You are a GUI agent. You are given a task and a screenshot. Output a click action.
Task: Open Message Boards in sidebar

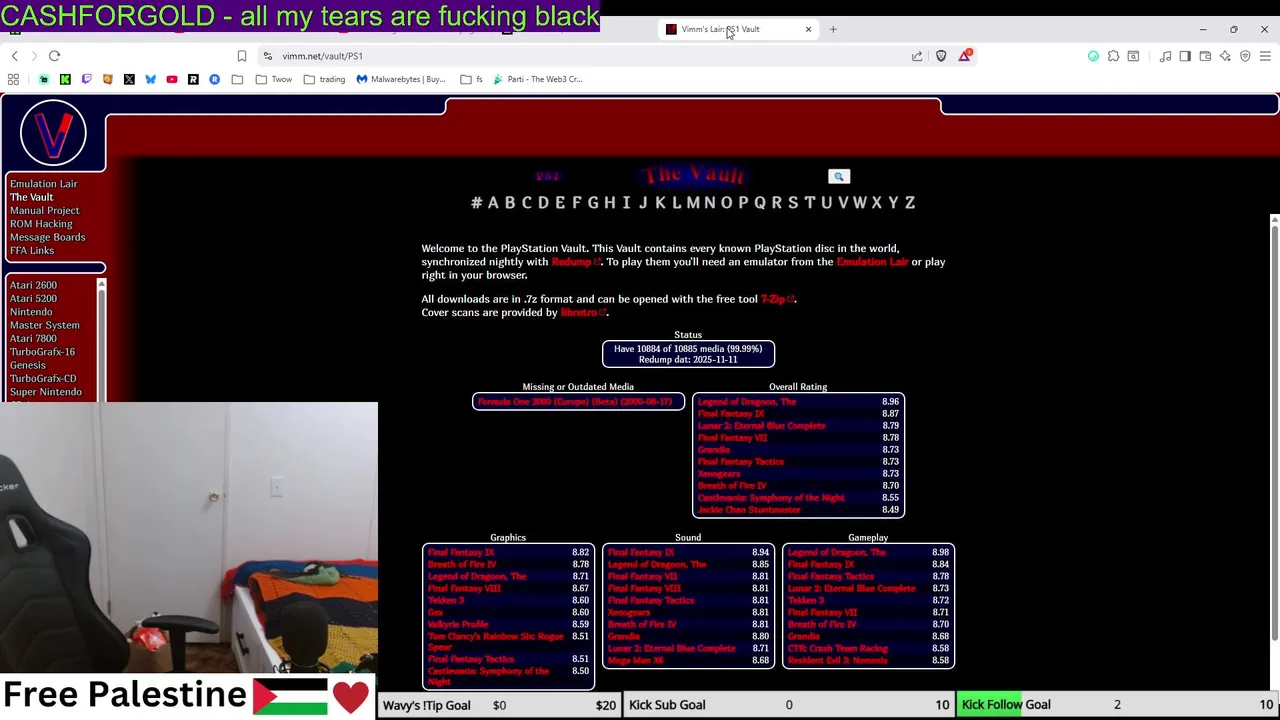[47, 237]
